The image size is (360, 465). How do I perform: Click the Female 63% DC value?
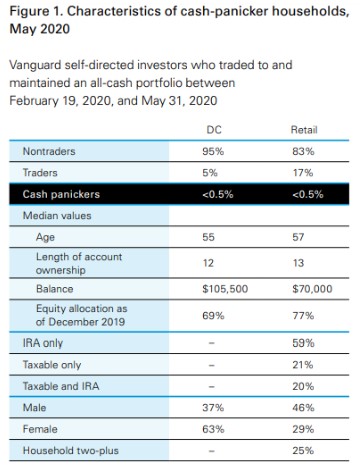click(213, 429)
